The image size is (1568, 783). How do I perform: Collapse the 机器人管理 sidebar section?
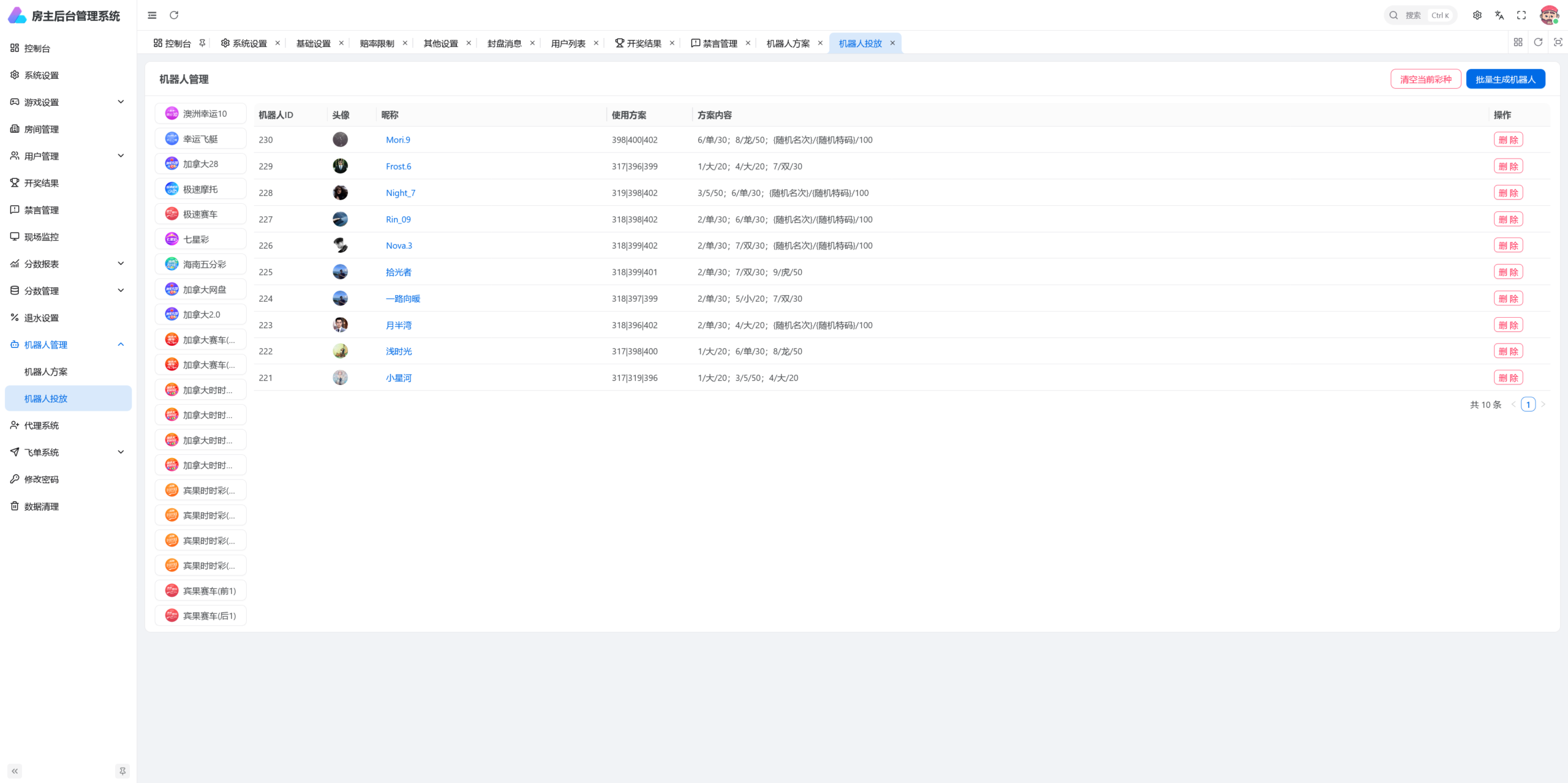pyautogui.click(x=68, y=345)
